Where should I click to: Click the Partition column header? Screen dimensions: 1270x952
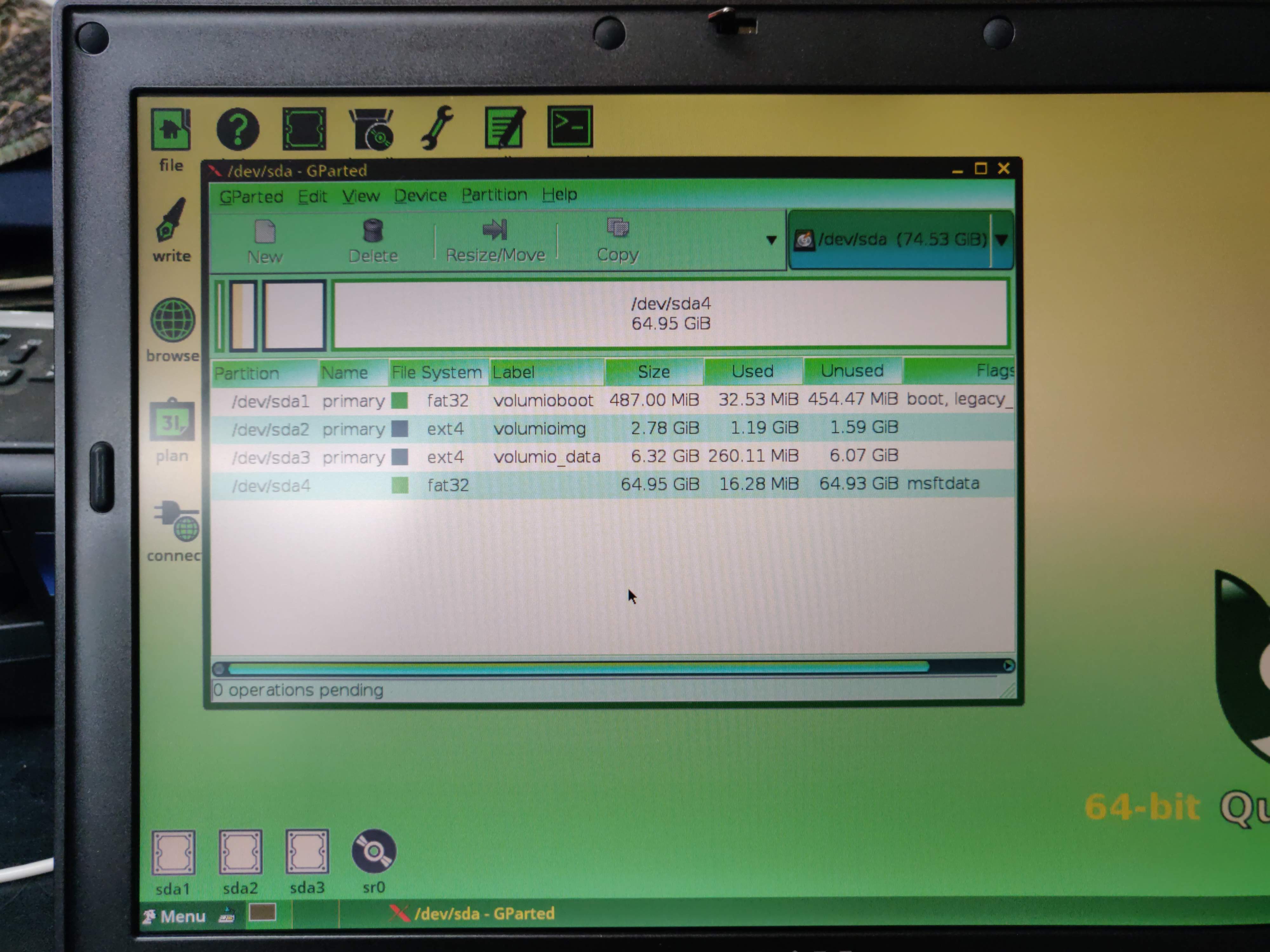click(265, 373)
